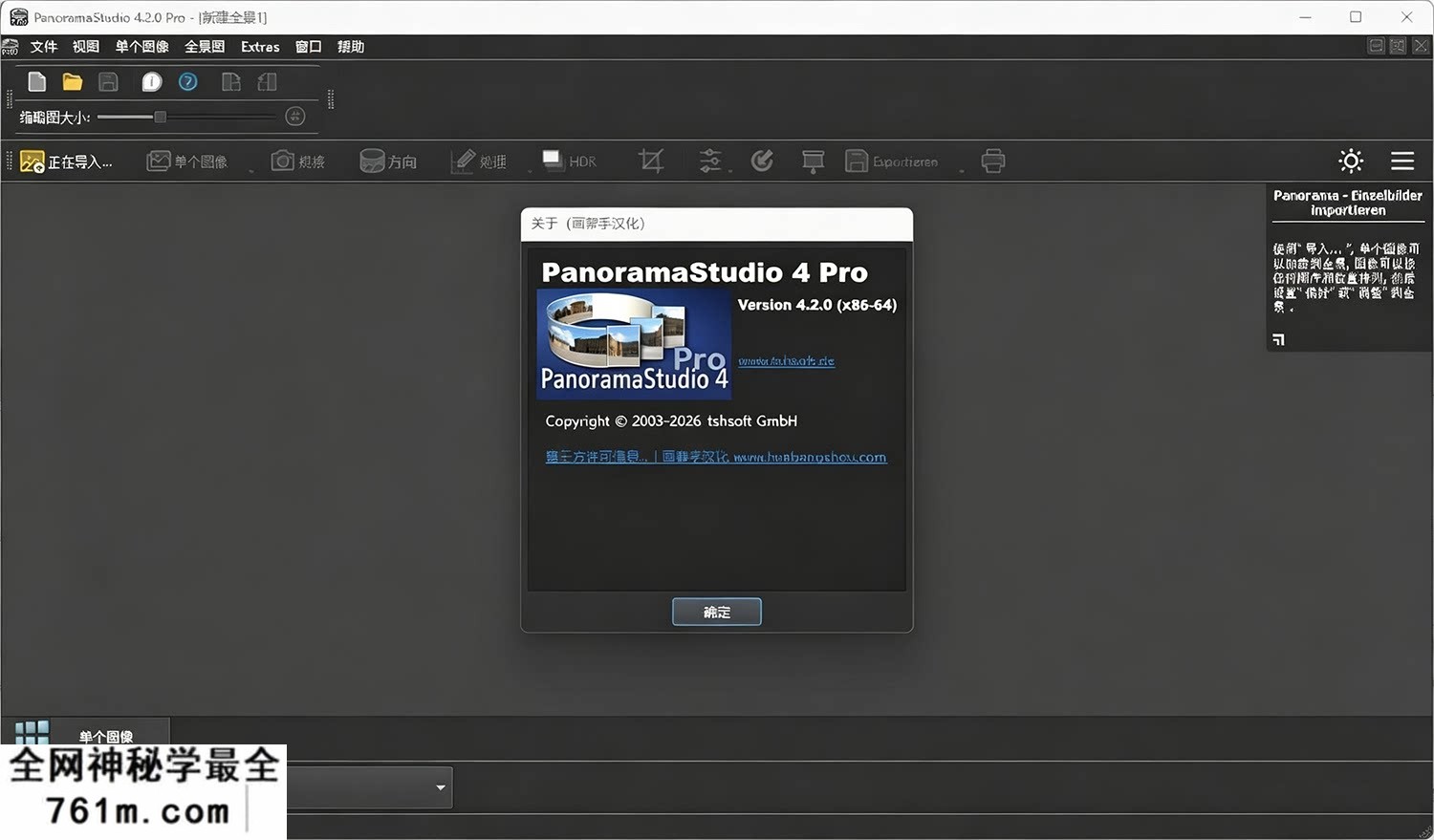Image resolution: width=1434 pixels, height=840 pixels.
Task: Adjust the 缩略图大小 thumbnail size slider
Action: 186,117
